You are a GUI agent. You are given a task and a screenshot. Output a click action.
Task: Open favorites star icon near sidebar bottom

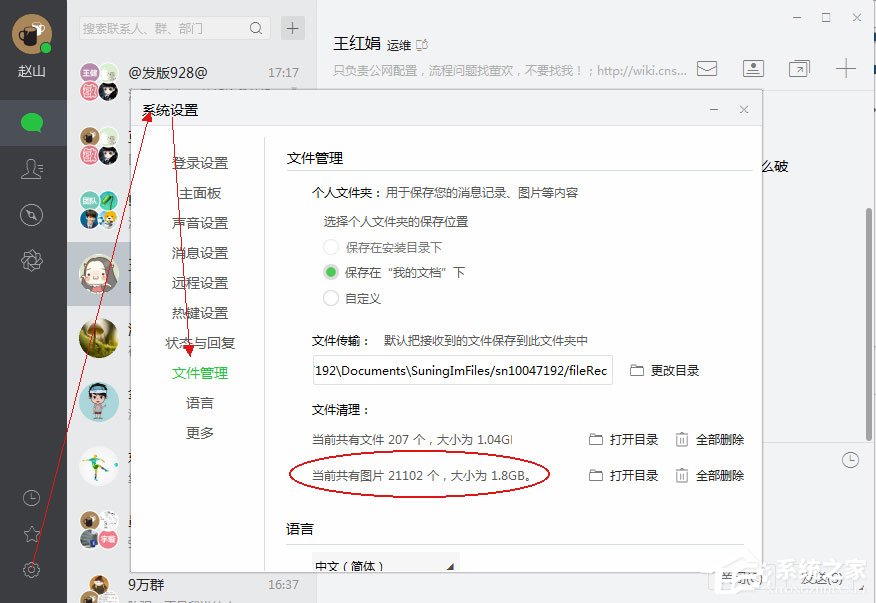tap(31, 533)
